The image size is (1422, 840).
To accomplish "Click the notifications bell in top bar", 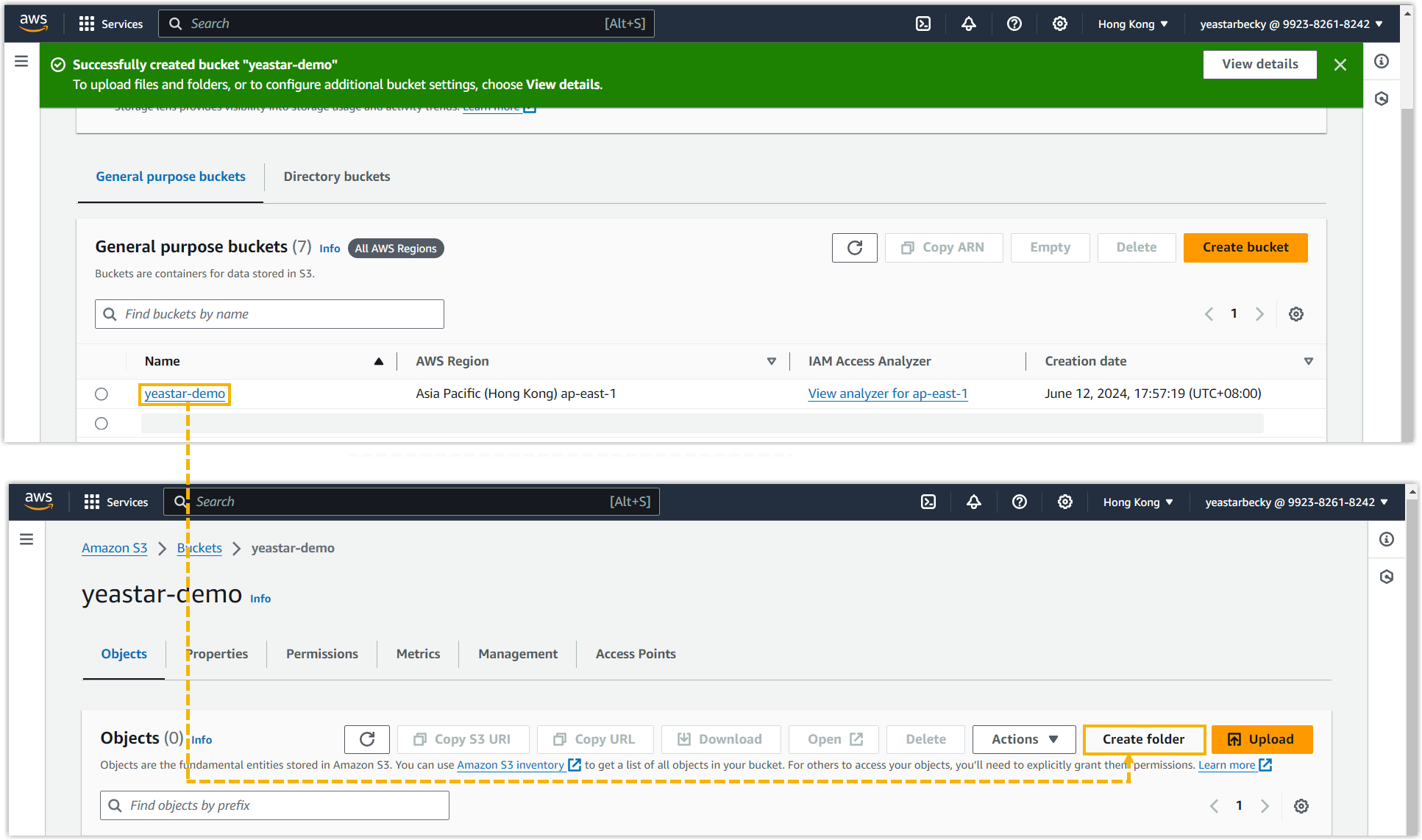I will pyautogui.click(x=968, y=24).
